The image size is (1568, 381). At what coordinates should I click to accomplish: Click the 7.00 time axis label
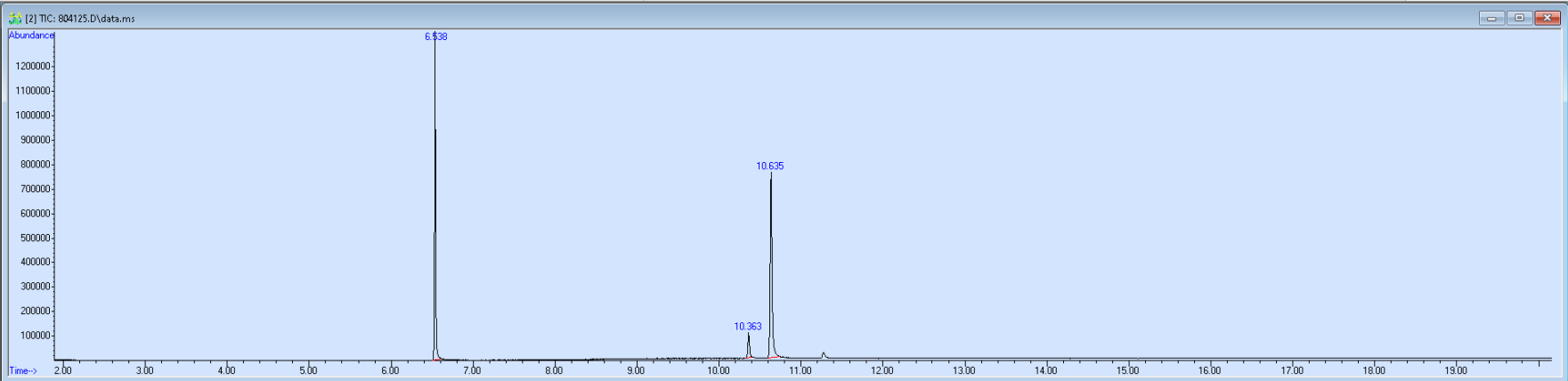(x=472, y=370)
